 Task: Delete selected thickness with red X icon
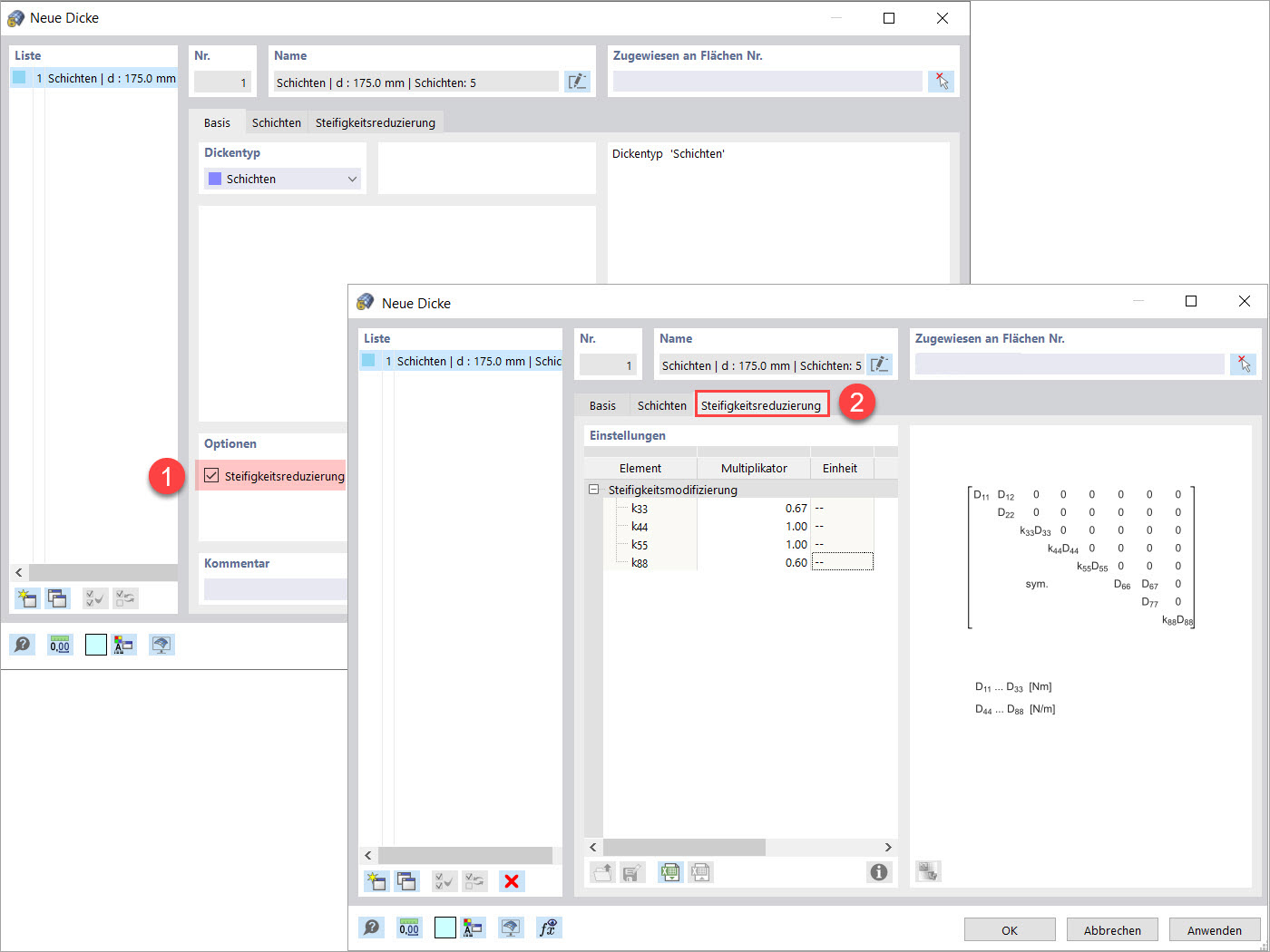pos(512,880)
